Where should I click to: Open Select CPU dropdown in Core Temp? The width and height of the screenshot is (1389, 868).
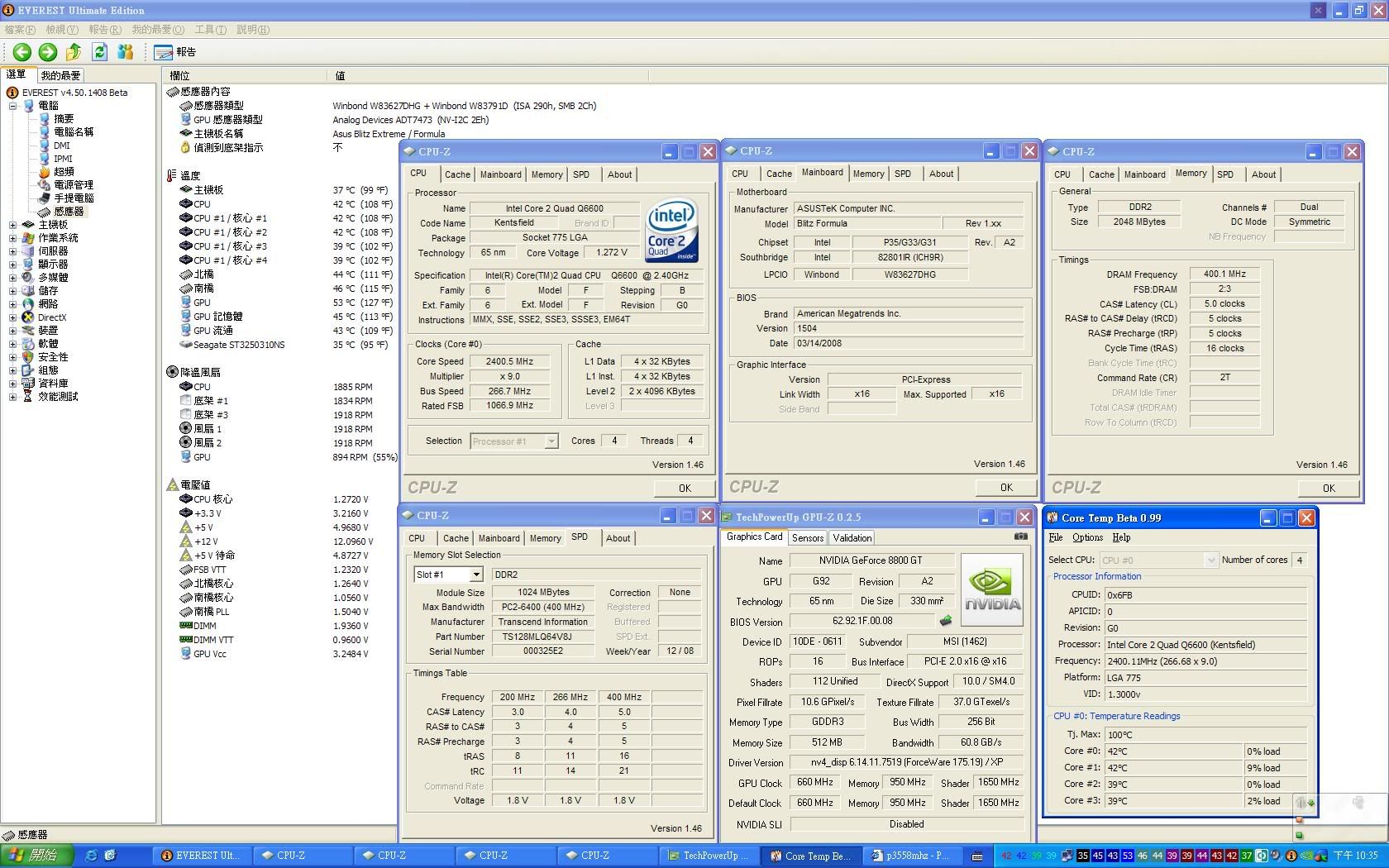coord(1211,560)
